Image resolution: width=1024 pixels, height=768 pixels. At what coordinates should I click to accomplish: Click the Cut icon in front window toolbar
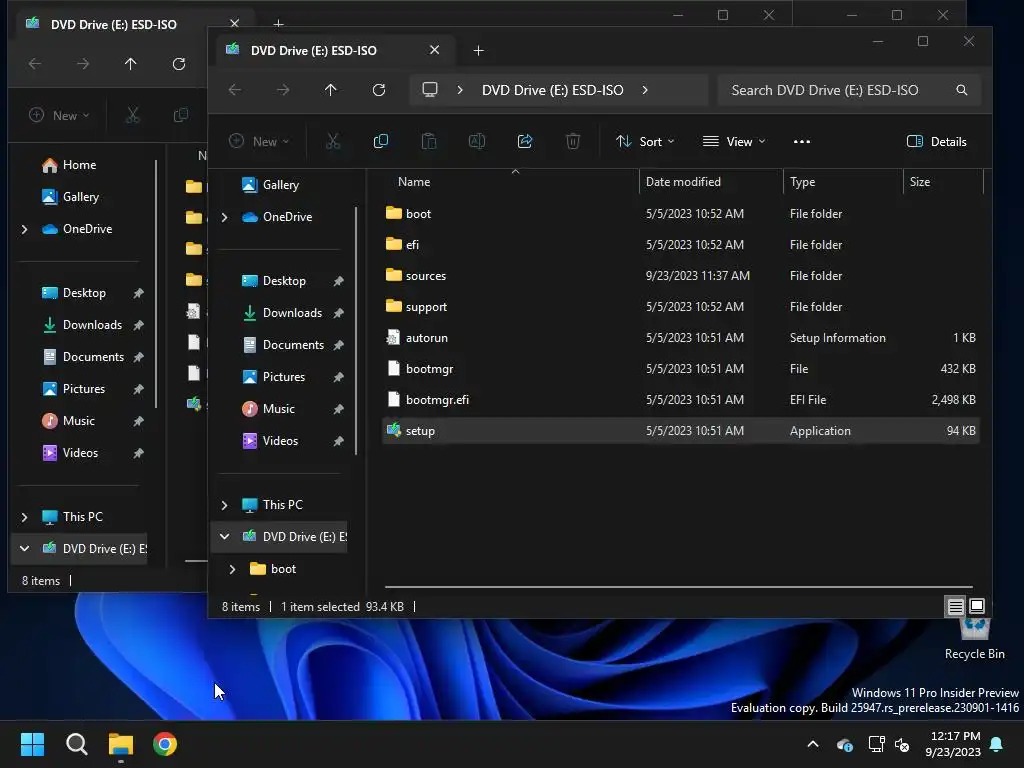[x=333, y=141]
